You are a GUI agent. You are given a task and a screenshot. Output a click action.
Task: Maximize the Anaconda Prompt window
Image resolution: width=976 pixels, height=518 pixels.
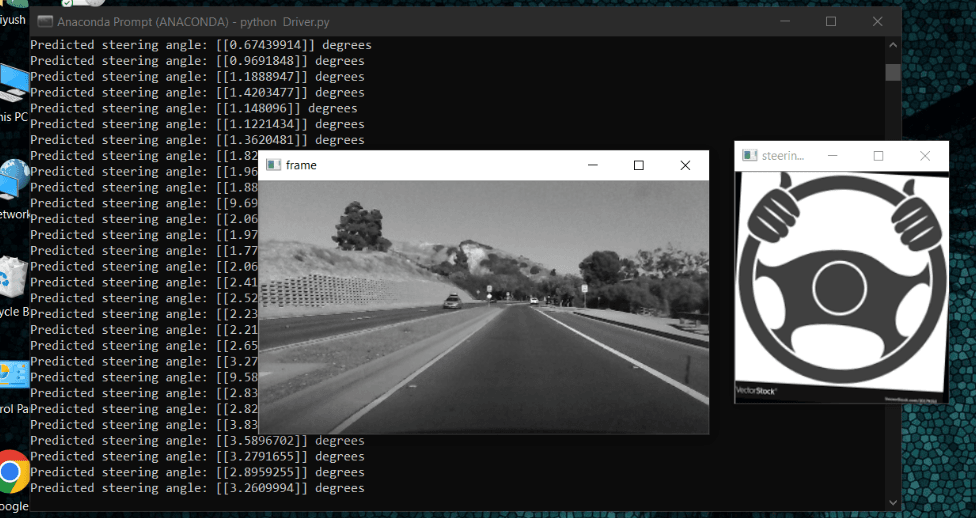[830, 21]
